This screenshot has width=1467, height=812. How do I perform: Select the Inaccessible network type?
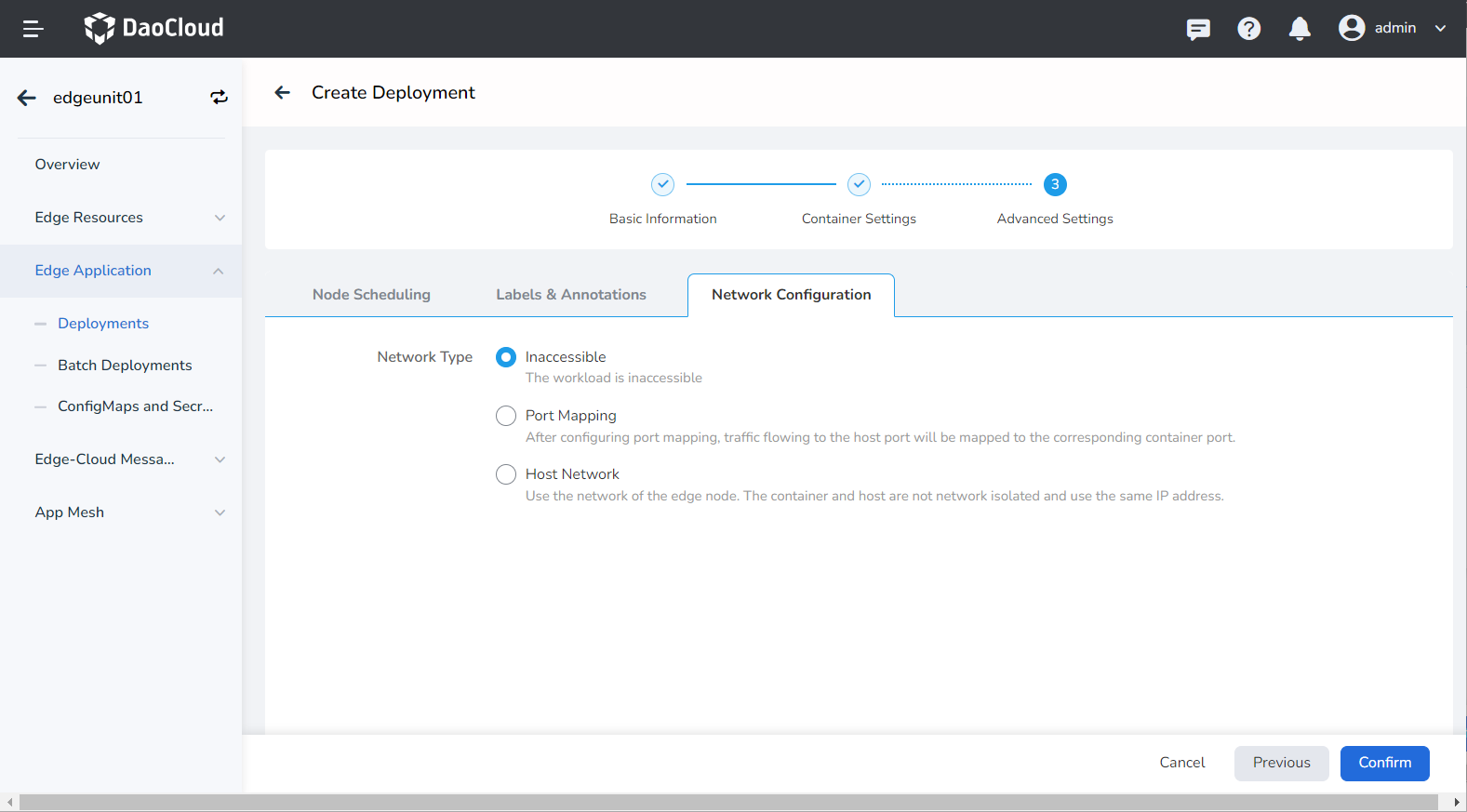(x=506, y=357)
